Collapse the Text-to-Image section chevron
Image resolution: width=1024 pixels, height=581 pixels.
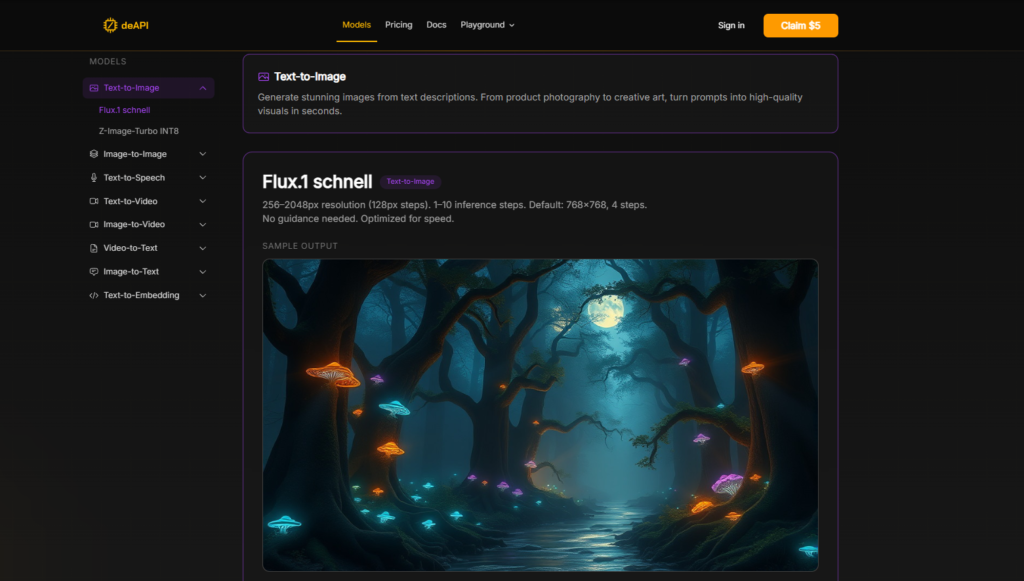point(203,88)
